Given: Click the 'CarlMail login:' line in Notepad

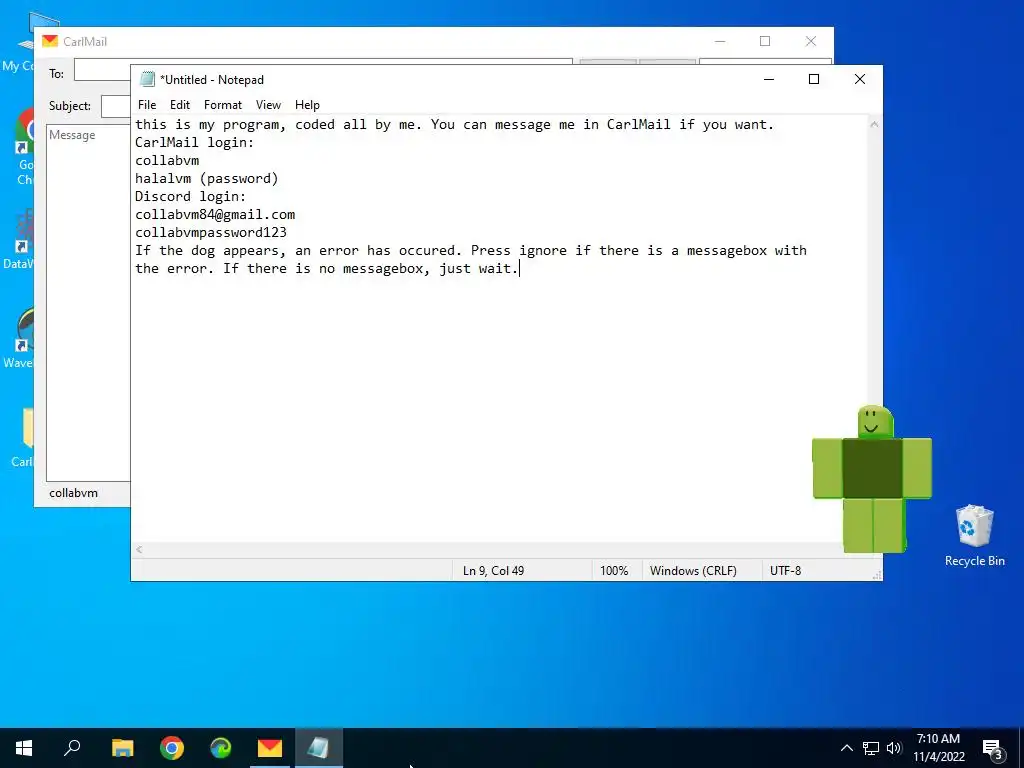Looking at the screenshot, I should click(x=195, y=142).
